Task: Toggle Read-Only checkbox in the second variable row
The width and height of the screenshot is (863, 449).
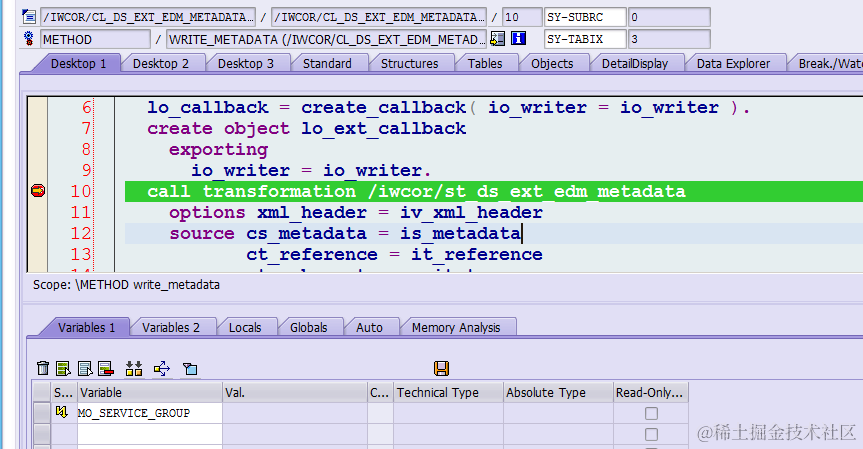Action: point(651,434)
